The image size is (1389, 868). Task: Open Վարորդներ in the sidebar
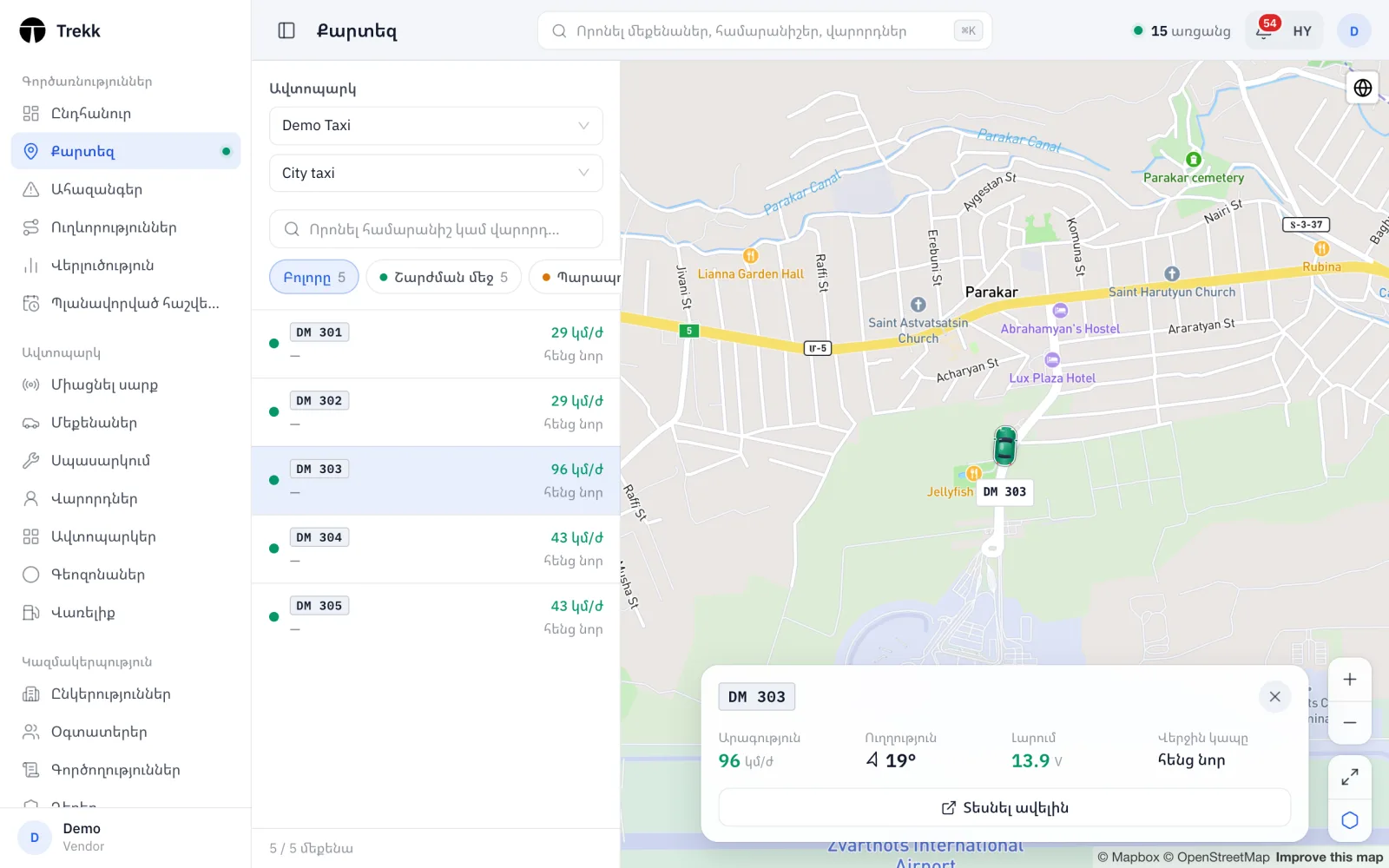pos(126,499)
